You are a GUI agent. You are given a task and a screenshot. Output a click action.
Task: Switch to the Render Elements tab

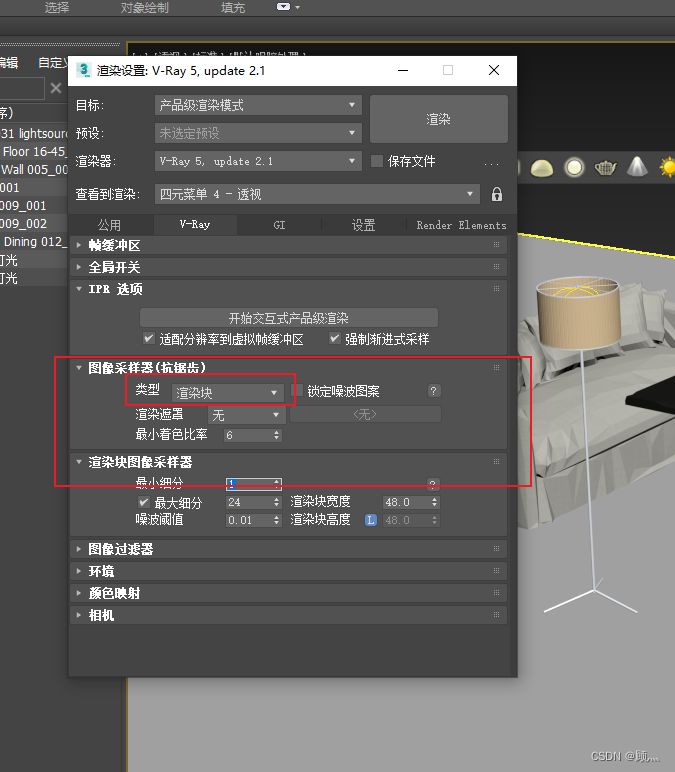[x=461, y=225]
